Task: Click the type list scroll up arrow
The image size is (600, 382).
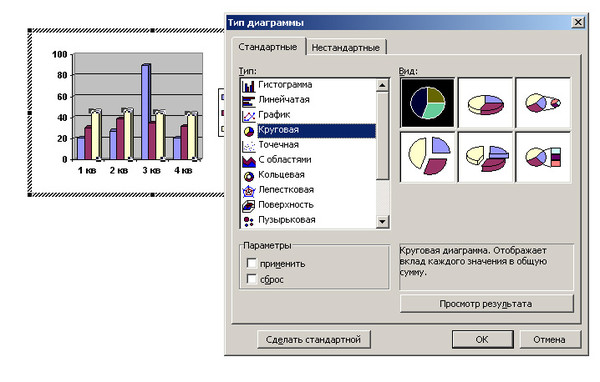Action: (382, 85)
